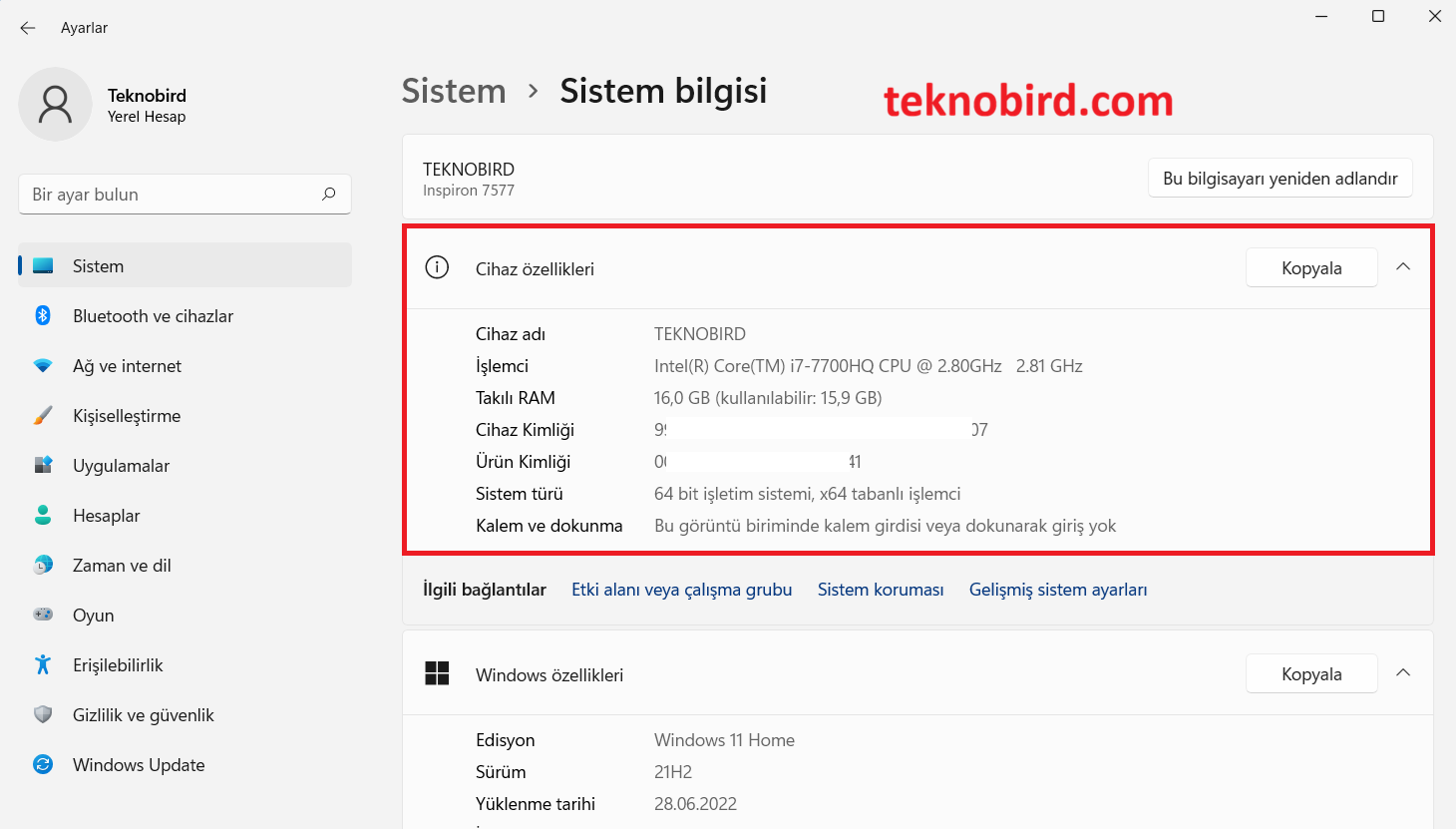Image resolution: width=1456 pixels, height=829 pixels.
Task: Click the Zaman ve dil clock icon
Action: [43, 565]
